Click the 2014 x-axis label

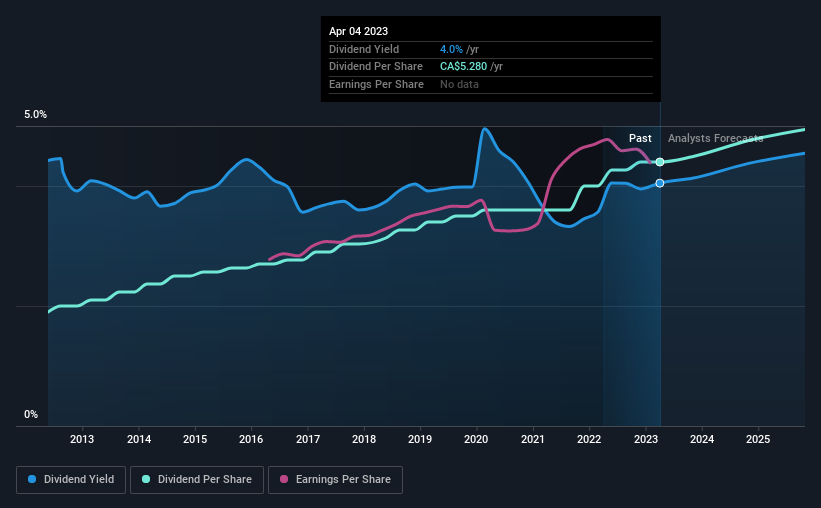pos(139,439)
